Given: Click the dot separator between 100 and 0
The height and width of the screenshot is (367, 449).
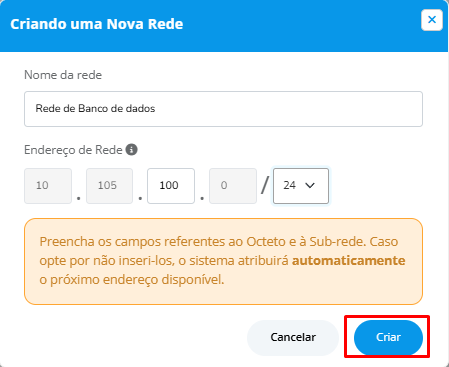Looking at the screenshot, I should pos(202,198).
